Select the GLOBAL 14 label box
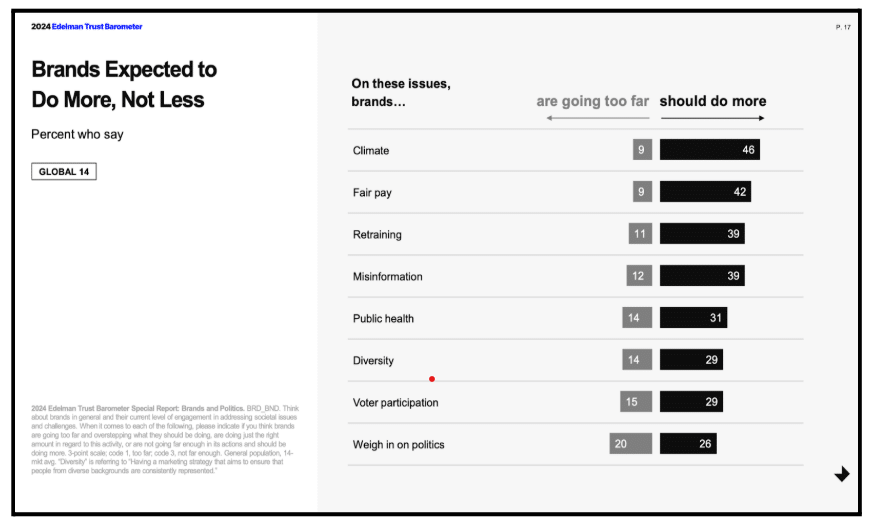 tap(64, 171)
